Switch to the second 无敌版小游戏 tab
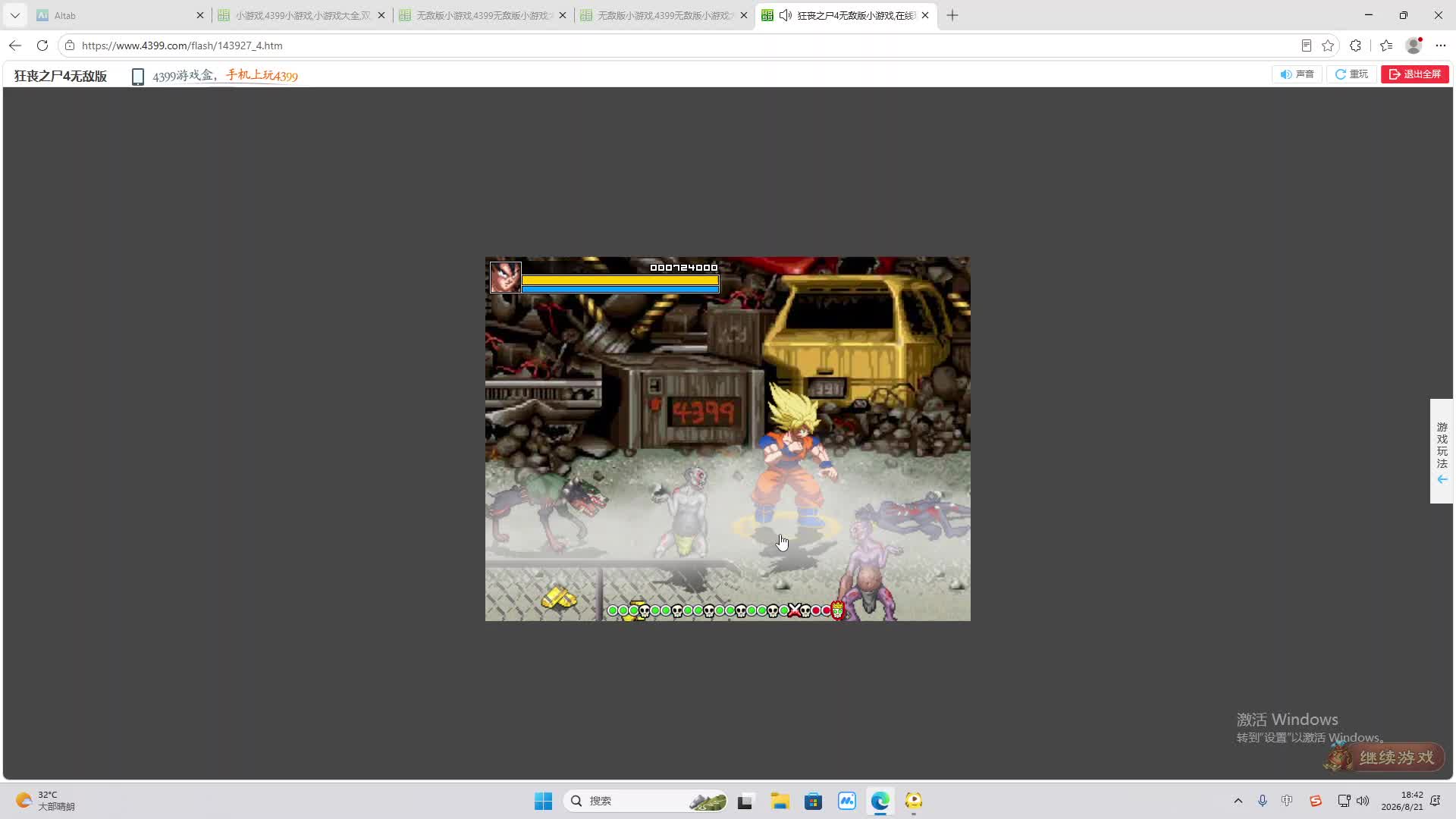Viewport: 1456px width, 819px height. pyautogui.click(x=483, y=15)
